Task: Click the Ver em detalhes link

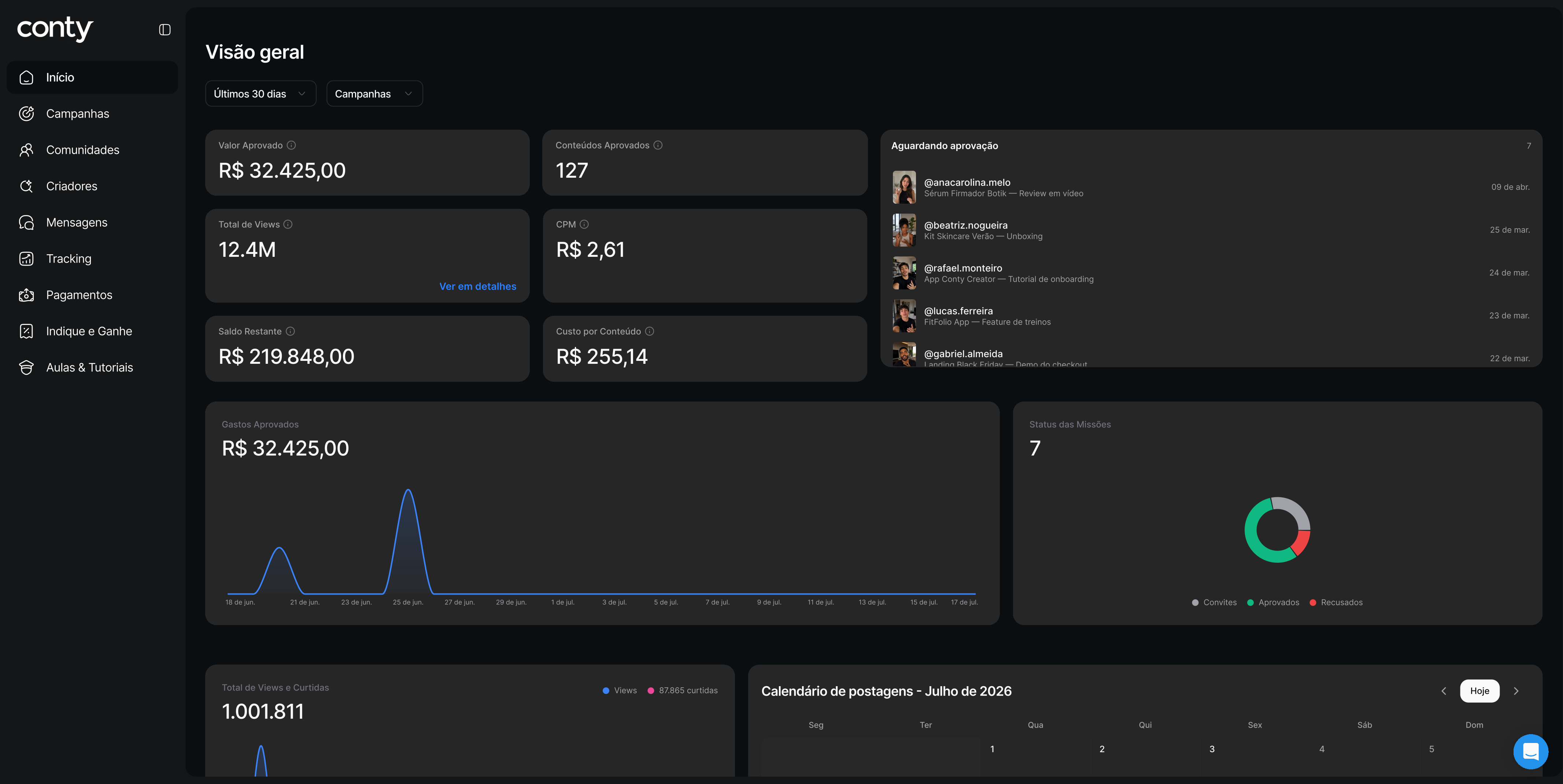Action: (x=477, y=286)
